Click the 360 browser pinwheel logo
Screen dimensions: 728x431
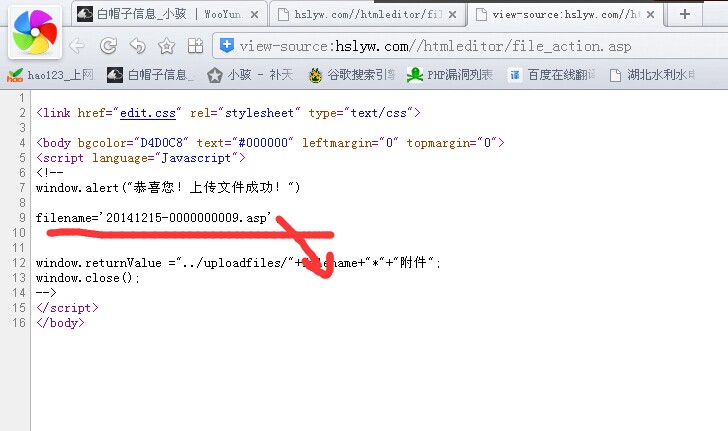pos(35,32)
